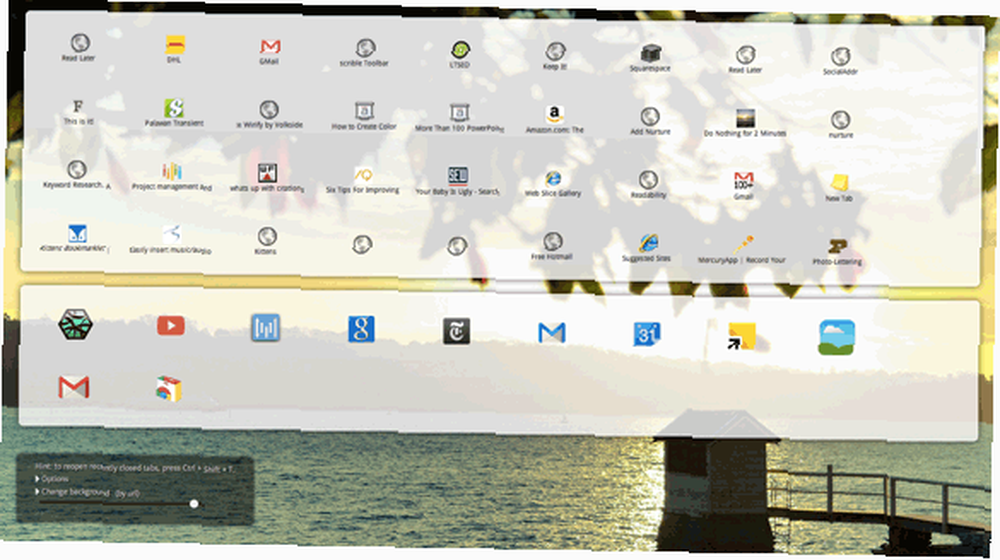Open the scrible Toolbar bookmark
Screen dimensions: 1000x560
point(365,53)
